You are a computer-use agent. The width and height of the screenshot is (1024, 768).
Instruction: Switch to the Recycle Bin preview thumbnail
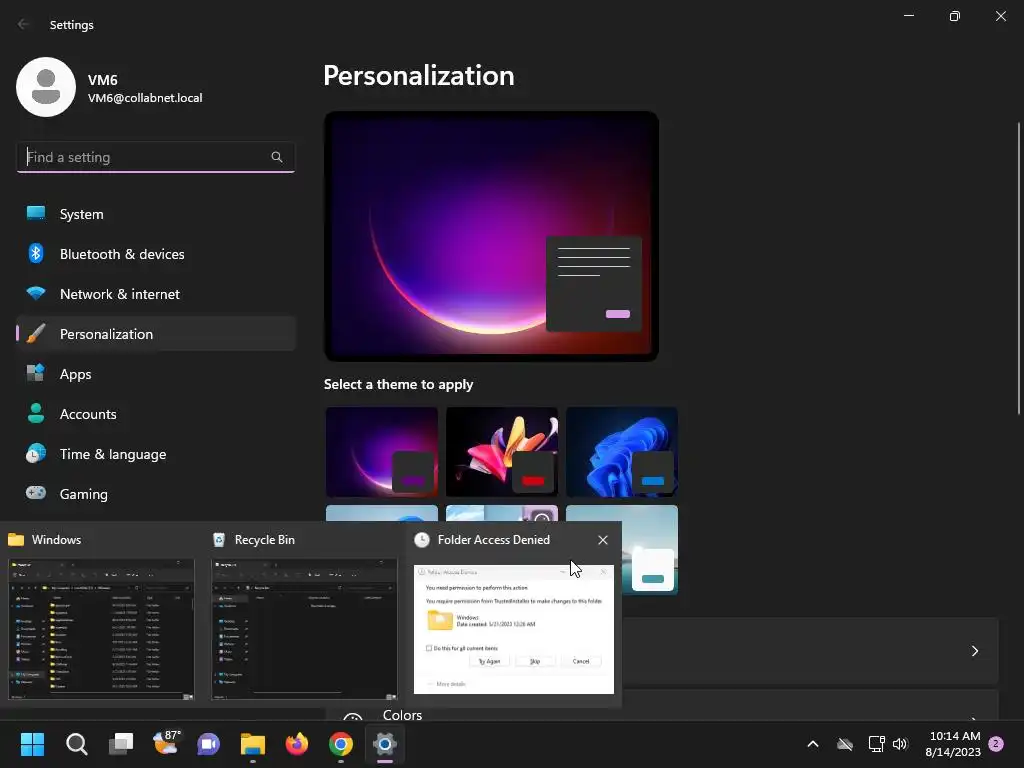tap(304, 629)
